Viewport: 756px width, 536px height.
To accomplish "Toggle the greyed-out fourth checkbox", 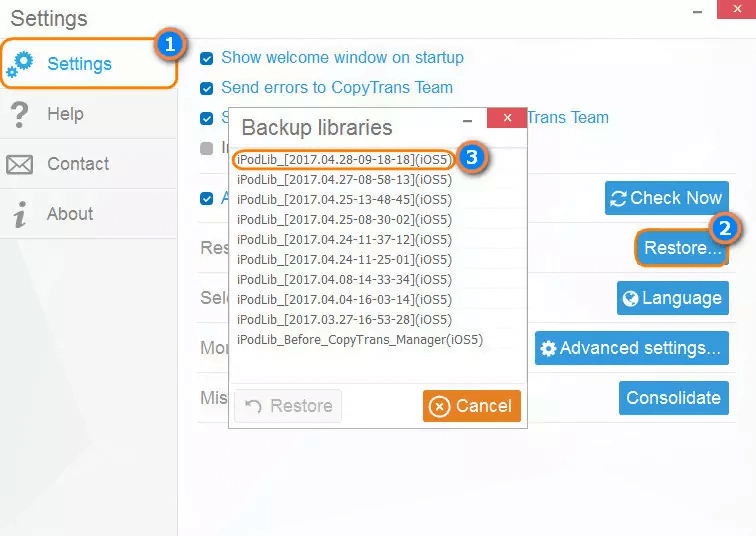I will tap(206, 148).
